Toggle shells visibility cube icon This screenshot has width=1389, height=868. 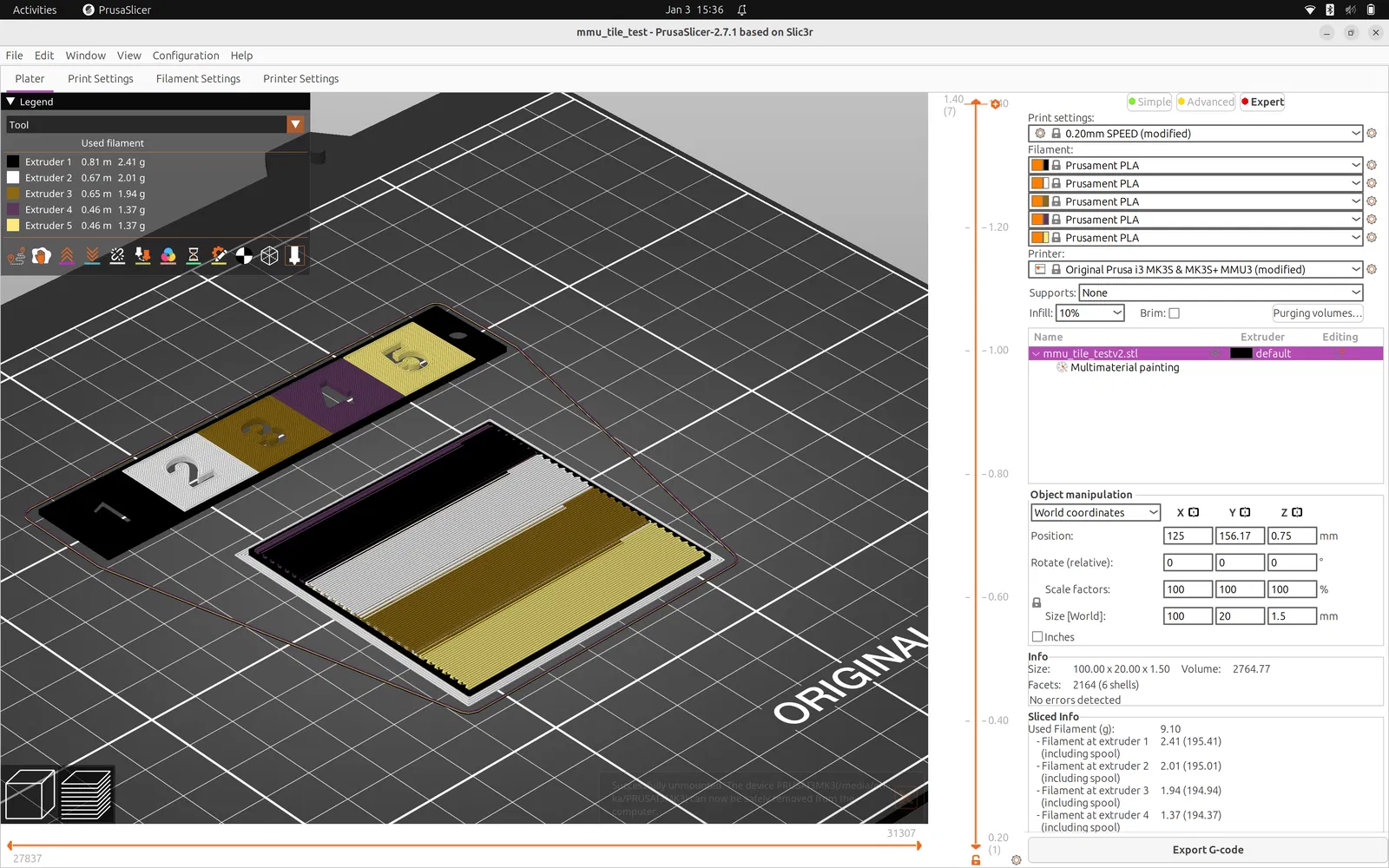pyautogui.click(x=270, y=256)
